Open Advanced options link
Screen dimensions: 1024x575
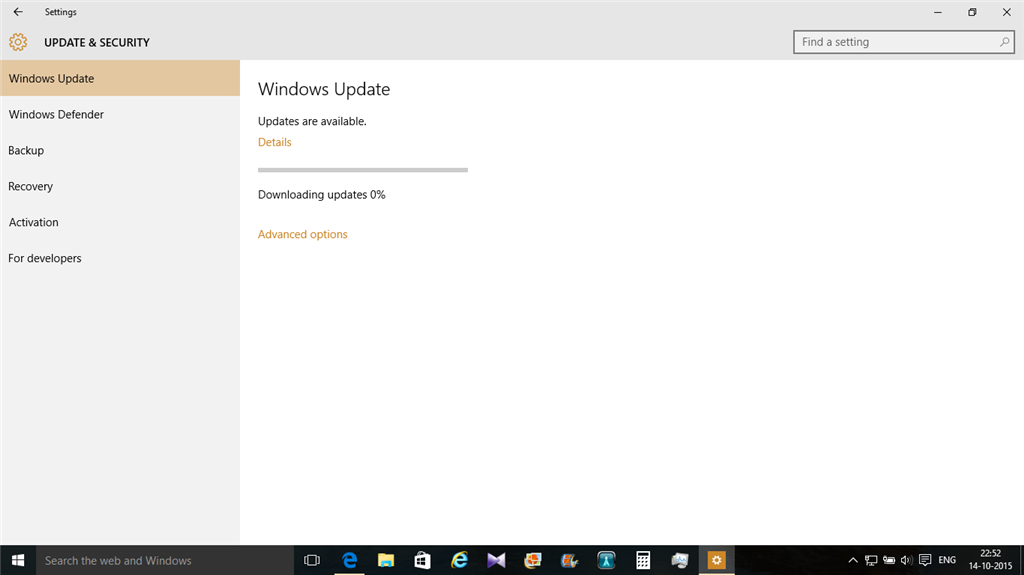[302, 235]
